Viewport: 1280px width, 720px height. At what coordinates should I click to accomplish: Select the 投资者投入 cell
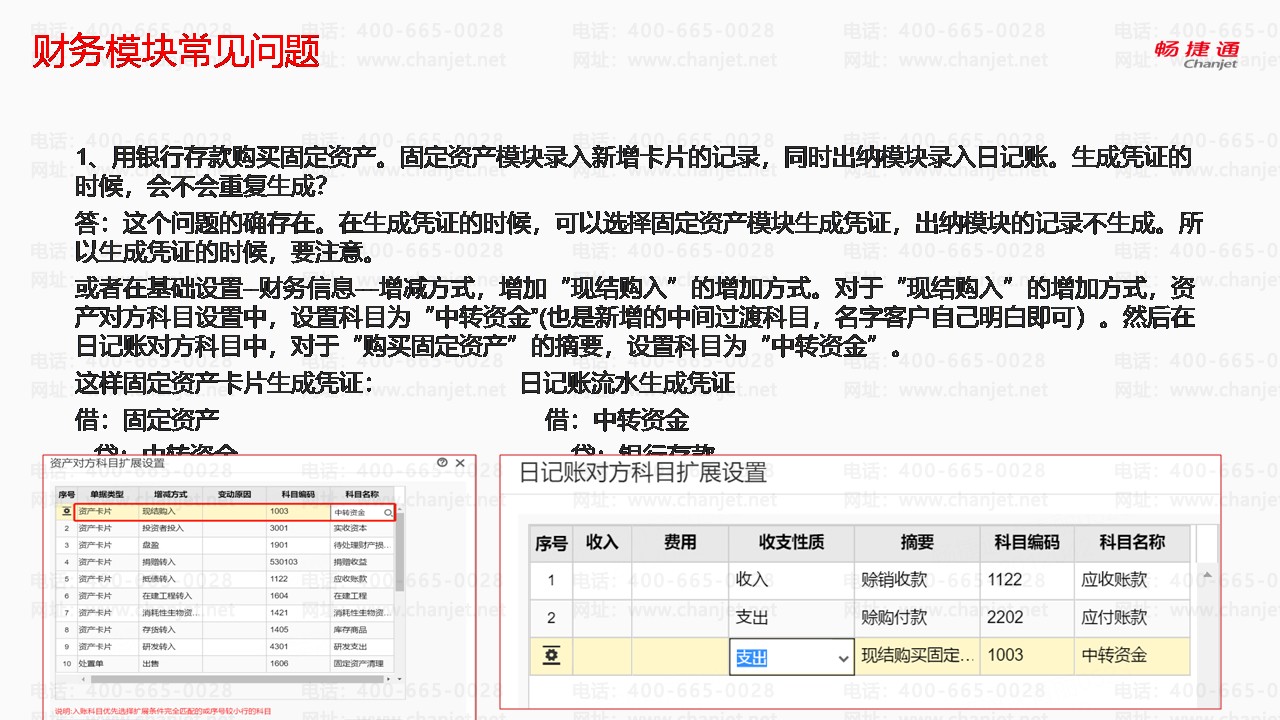pyautogui.click(x=171, y=528)
